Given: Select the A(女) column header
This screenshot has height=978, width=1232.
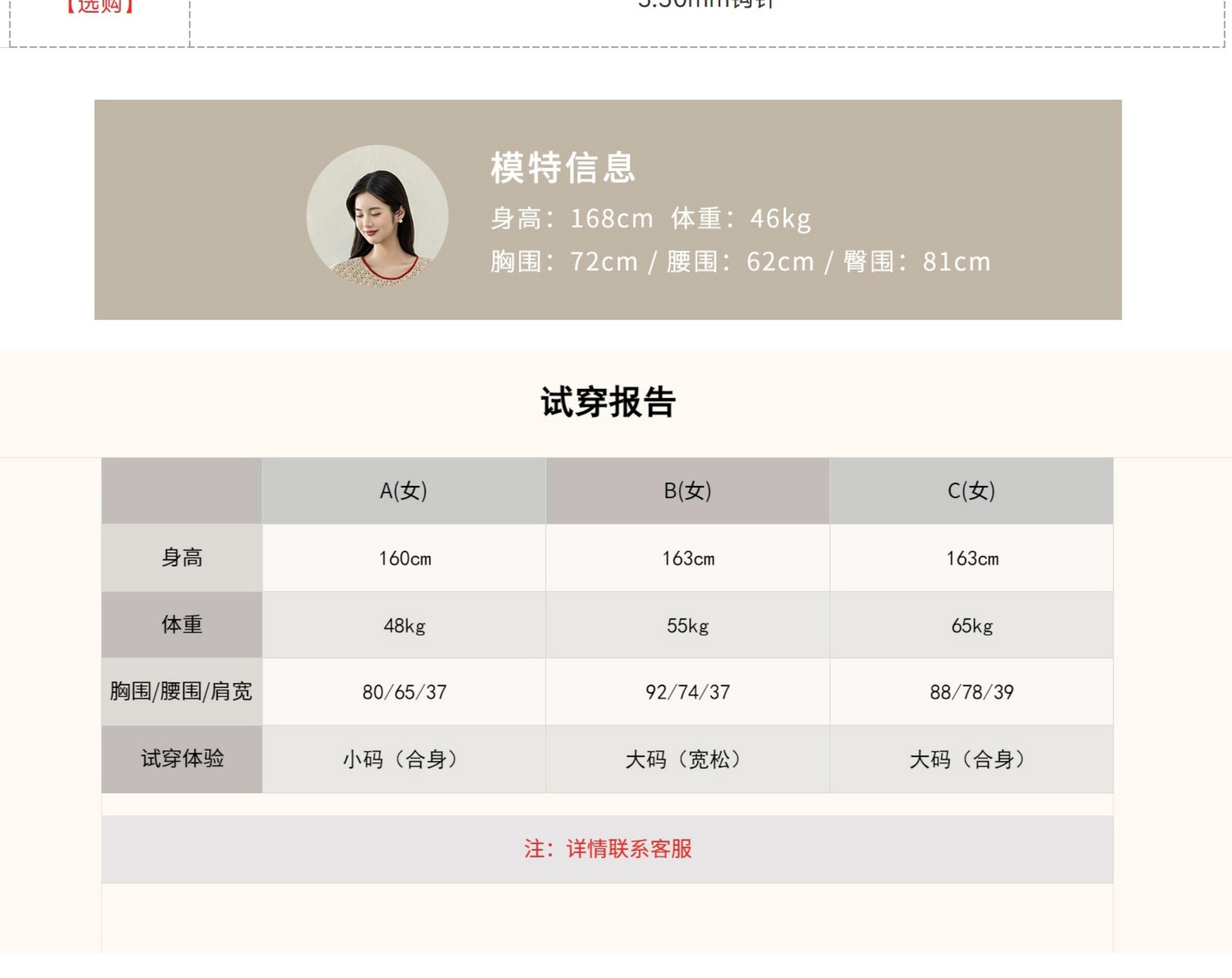Looking at the screenshot, I should 403,490.
